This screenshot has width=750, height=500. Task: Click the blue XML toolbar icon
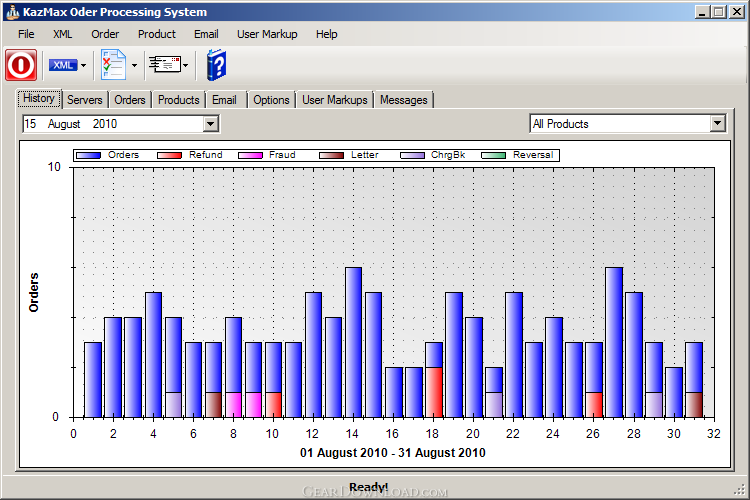coord(63,65)
